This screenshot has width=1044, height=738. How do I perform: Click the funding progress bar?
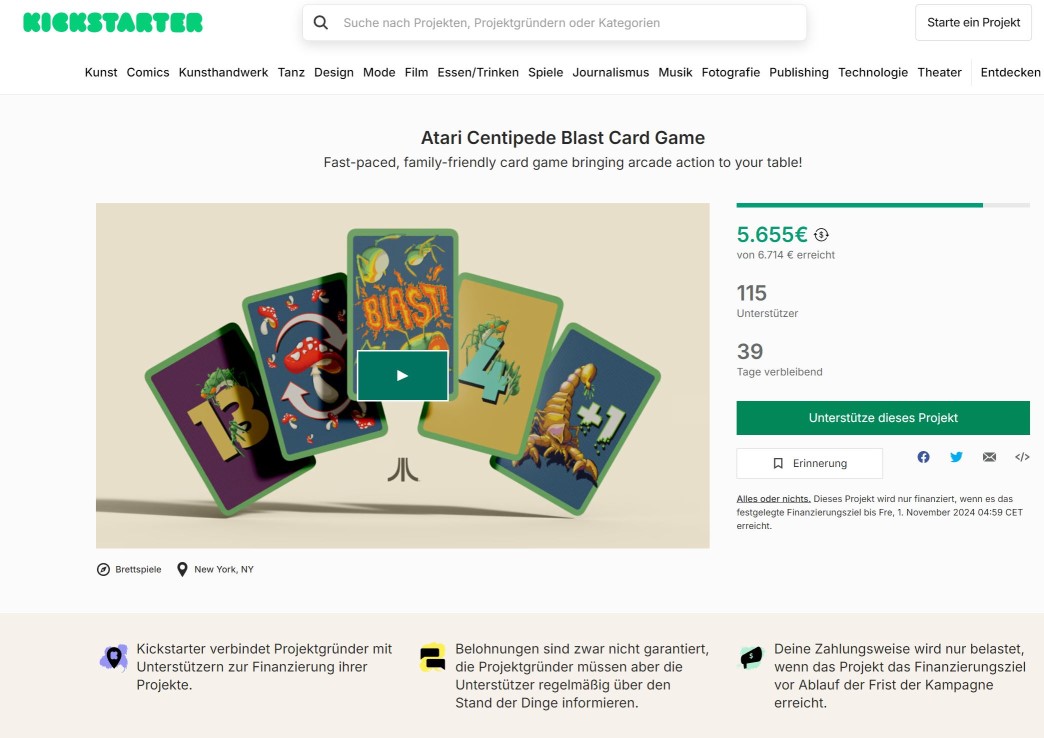(883, 205)
